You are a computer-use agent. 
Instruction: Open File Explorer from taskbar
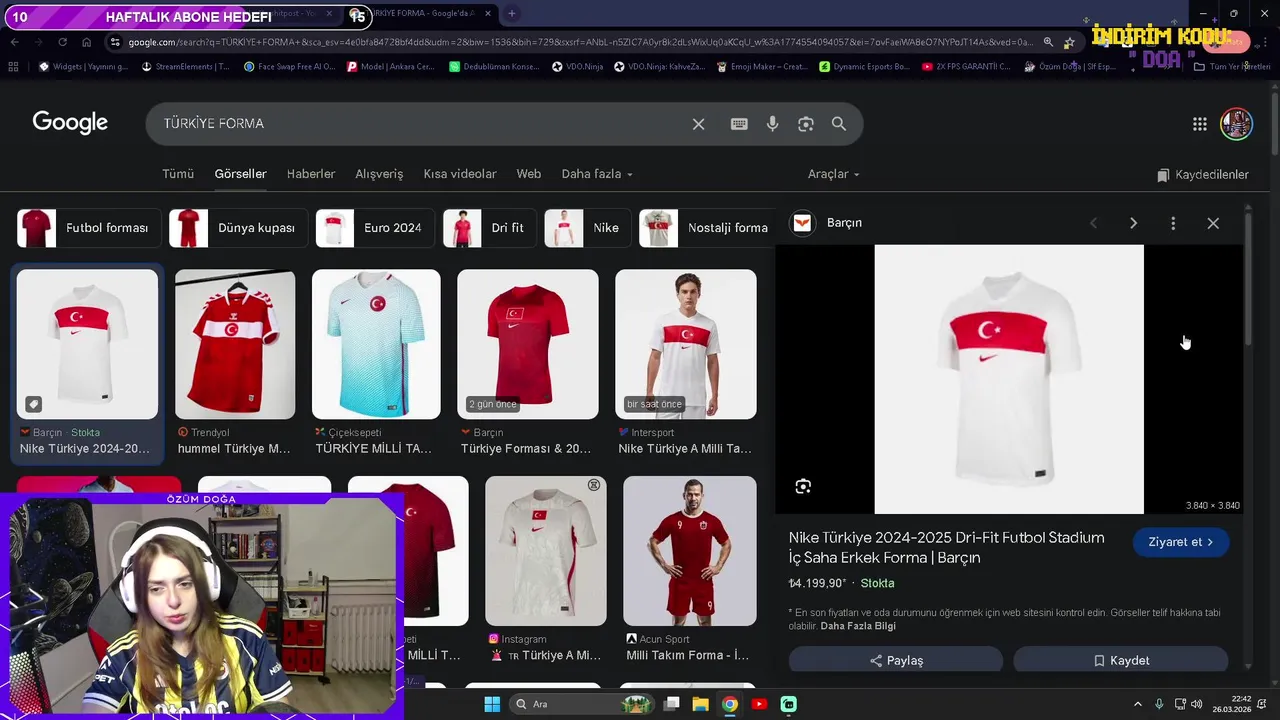coord(700,704)
